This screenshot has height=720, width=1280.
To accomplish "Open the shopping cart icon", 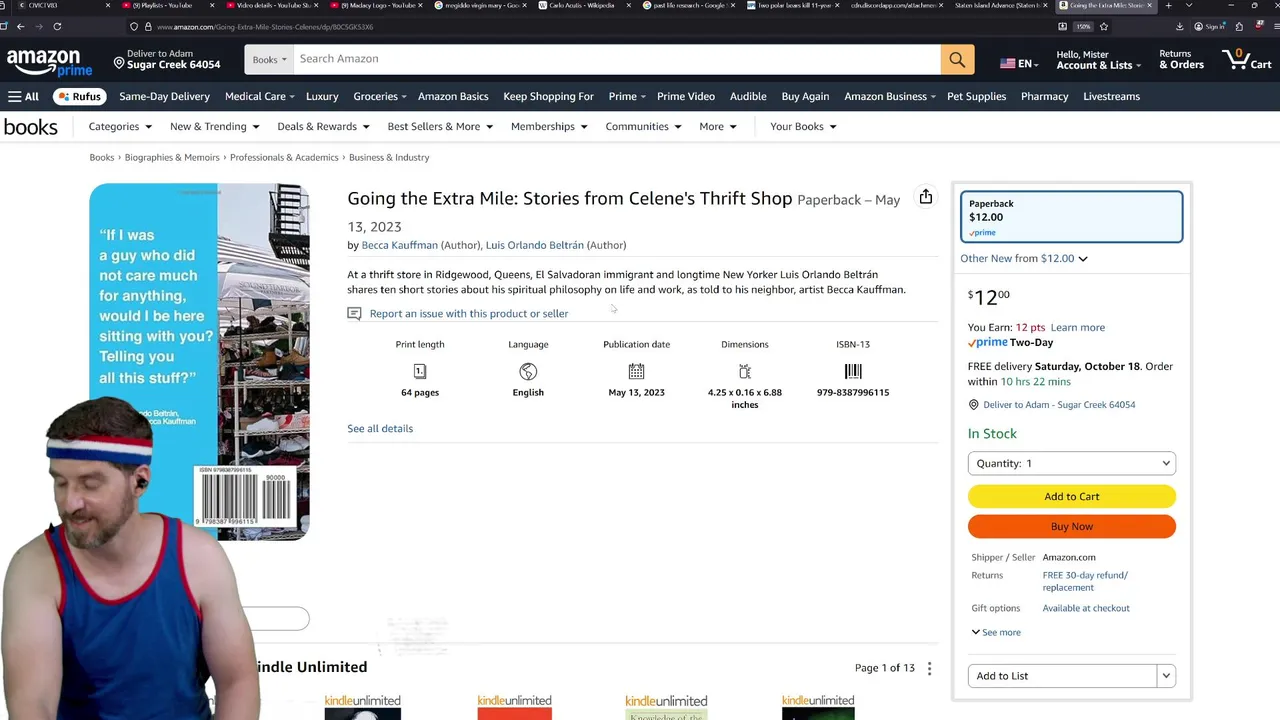I will coord(1247,60).
